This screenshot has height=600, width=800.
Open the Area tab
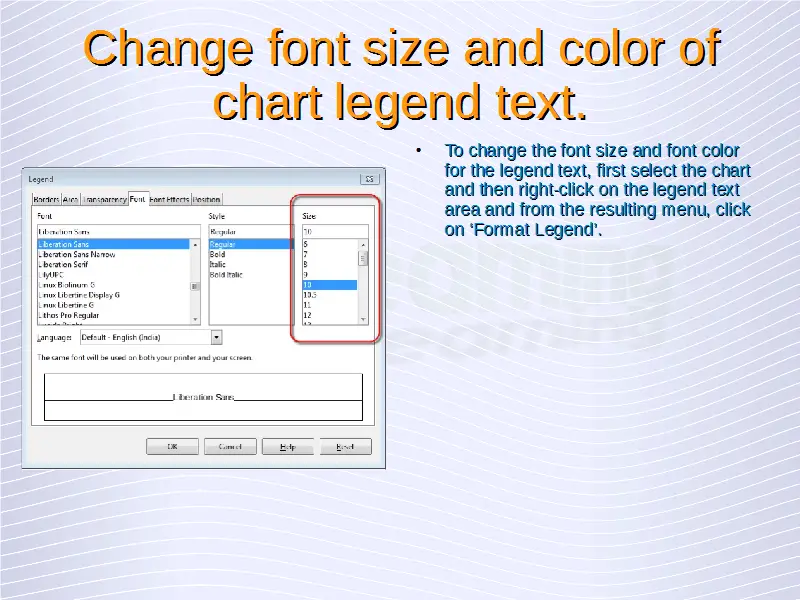(x=71, y=199)
